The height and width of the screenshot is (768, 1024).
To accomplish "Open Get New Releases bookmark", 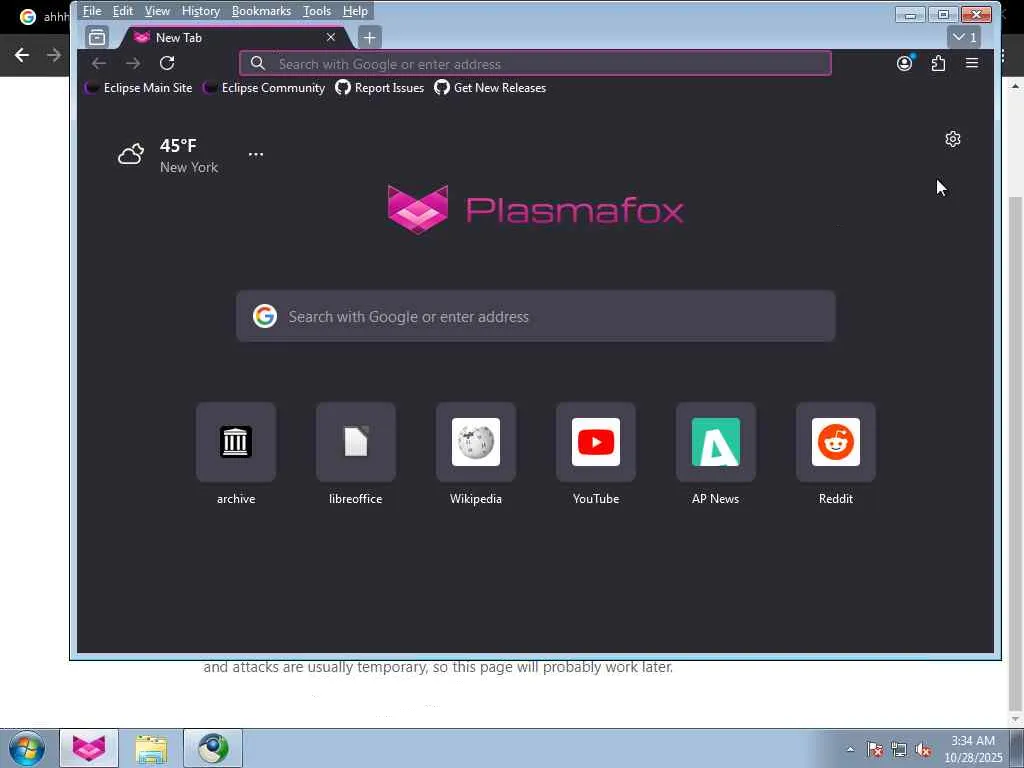I will pos(490,88).
